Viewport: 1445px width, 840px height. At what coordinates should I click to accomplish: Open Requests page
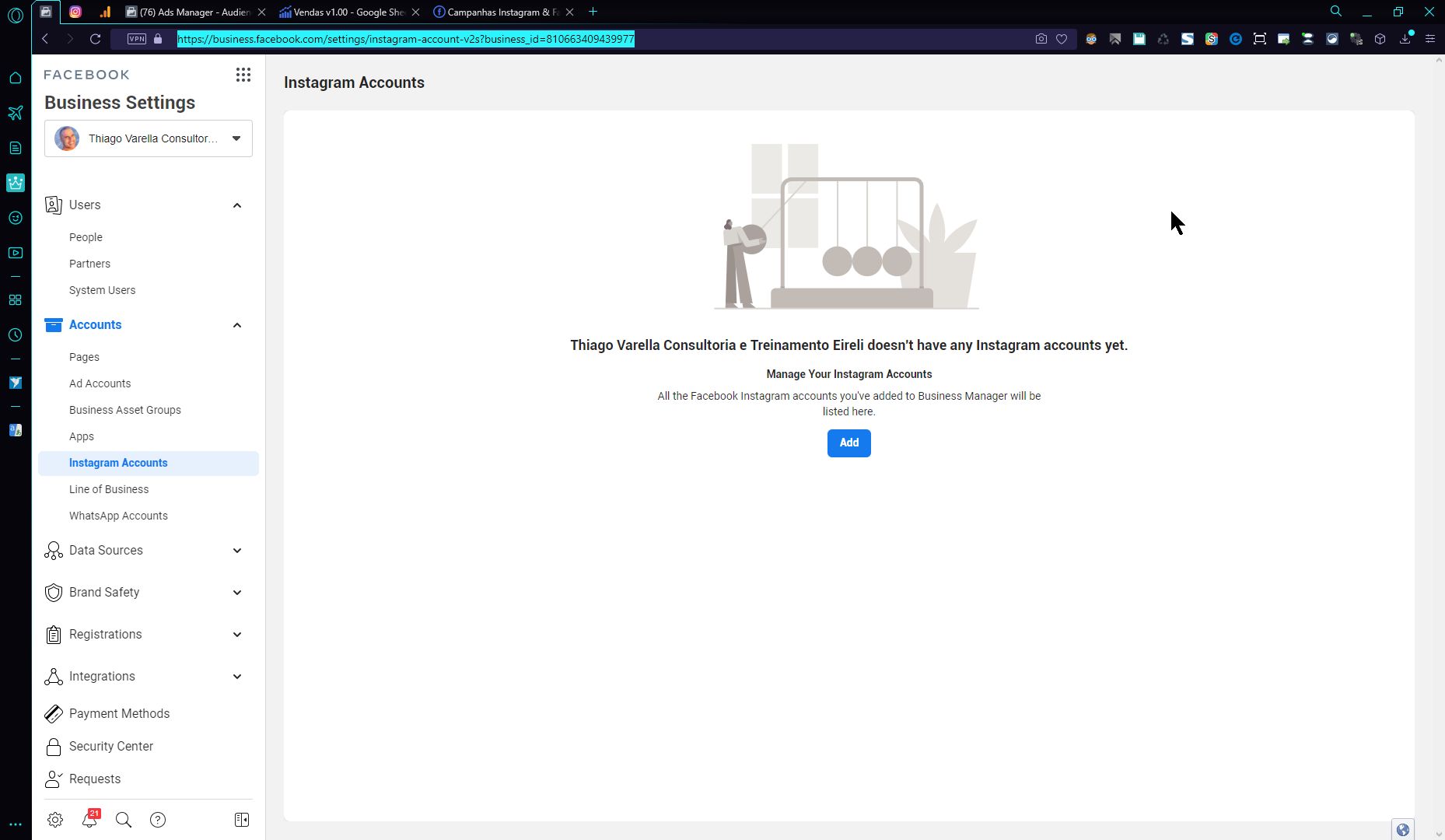coord(95,779)
